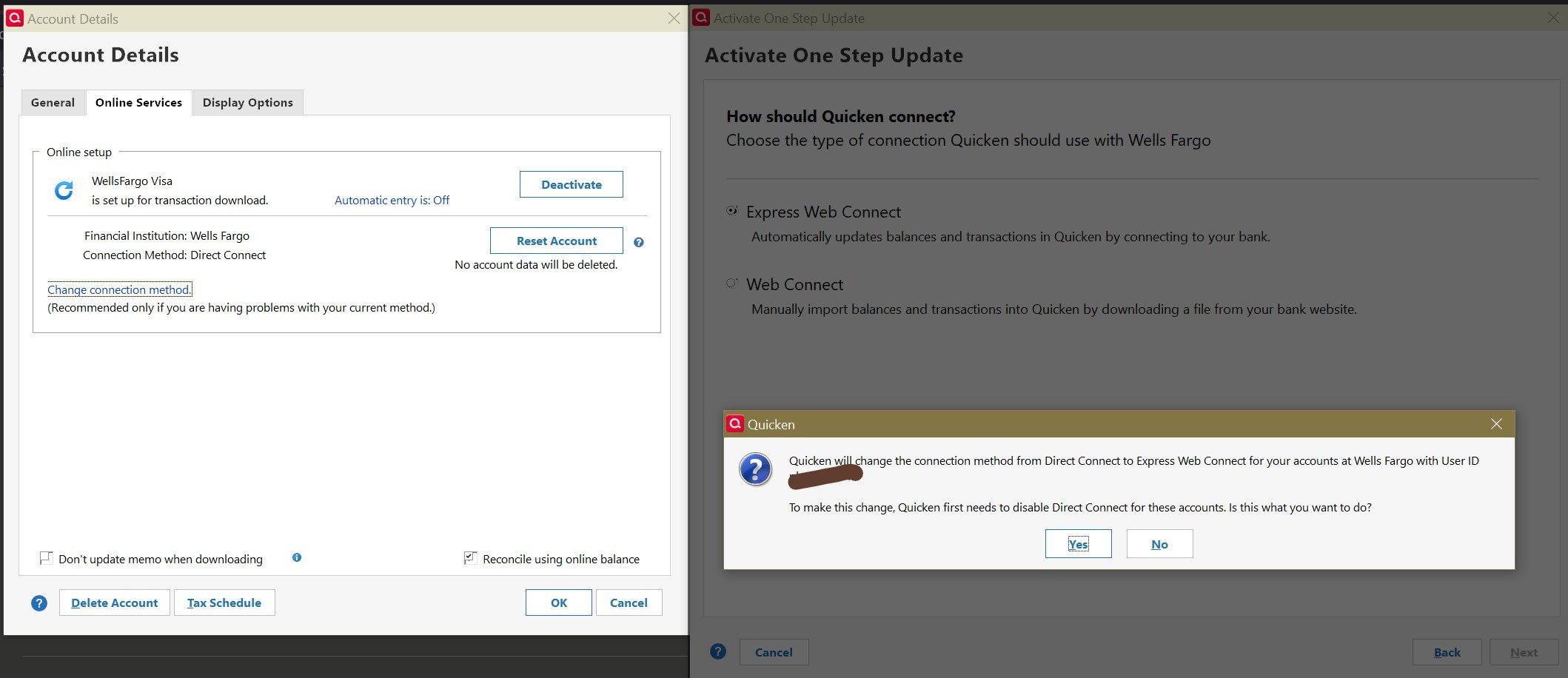Click the Express Web Connect label text
The image size is (1568, 678).
tap(823, 212)
